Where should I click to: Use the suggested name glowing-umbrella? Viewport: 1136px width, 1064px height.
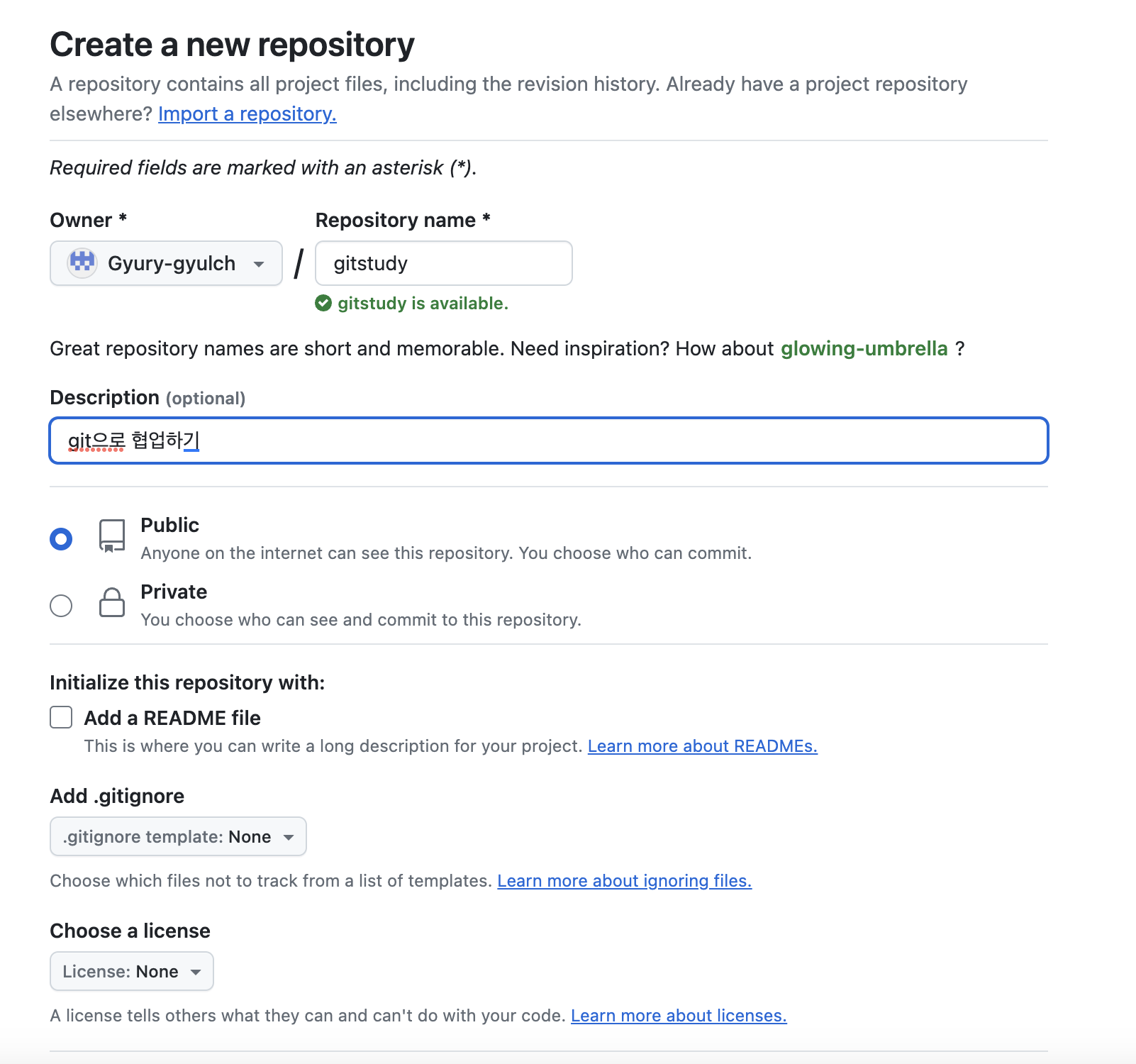coord(864,348)
